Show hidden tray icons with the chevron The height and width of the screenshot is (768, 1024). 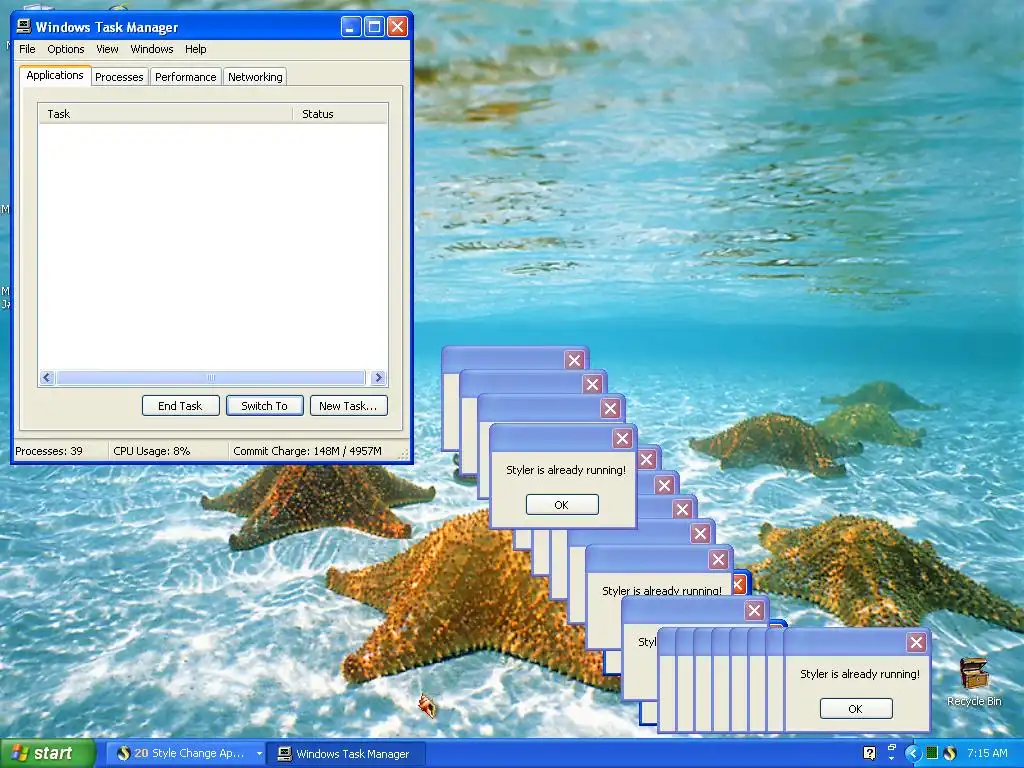tap(912, 754)
